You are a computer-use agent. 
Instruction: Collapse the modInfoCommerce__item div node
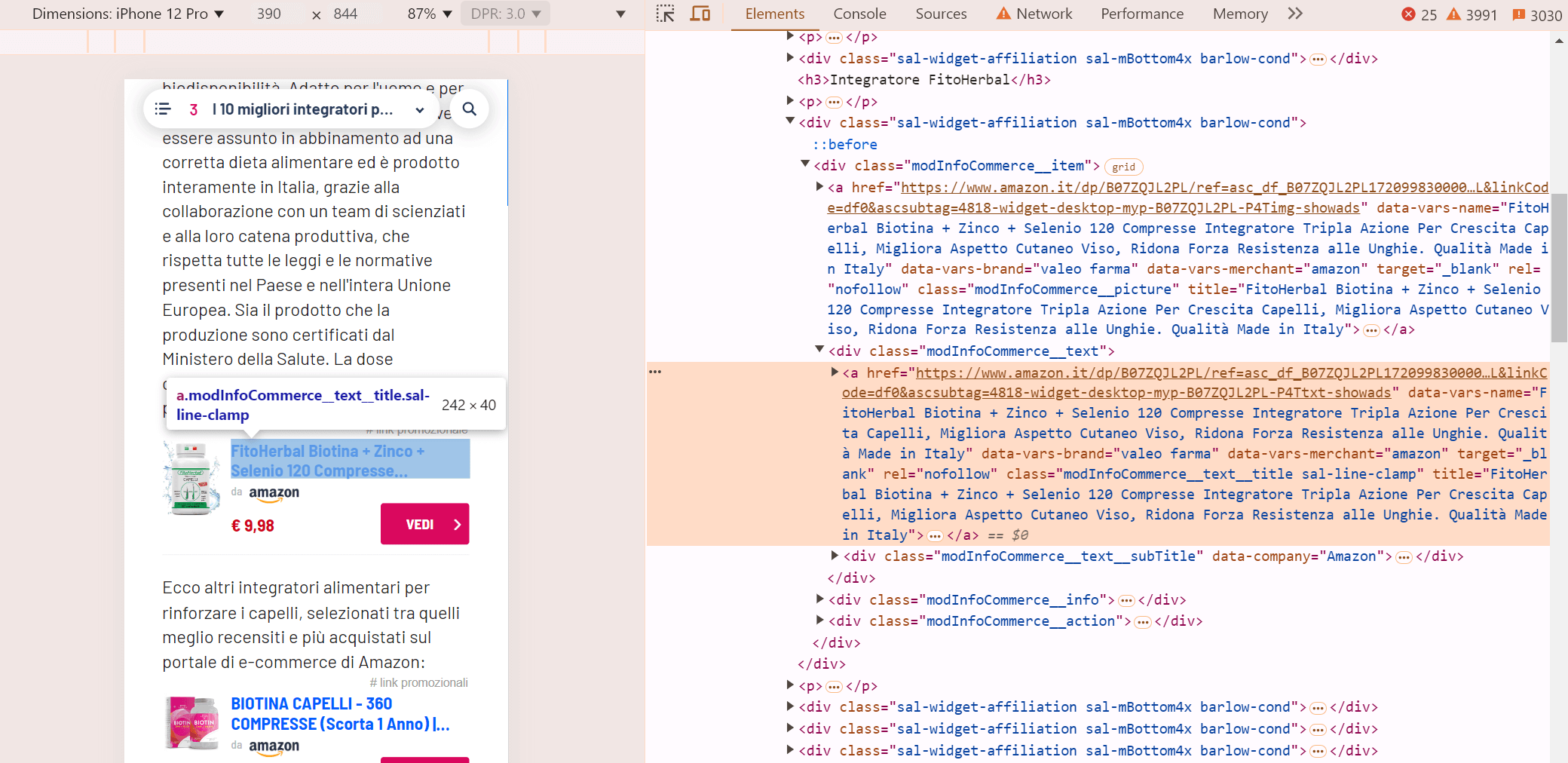click(805, 164)
